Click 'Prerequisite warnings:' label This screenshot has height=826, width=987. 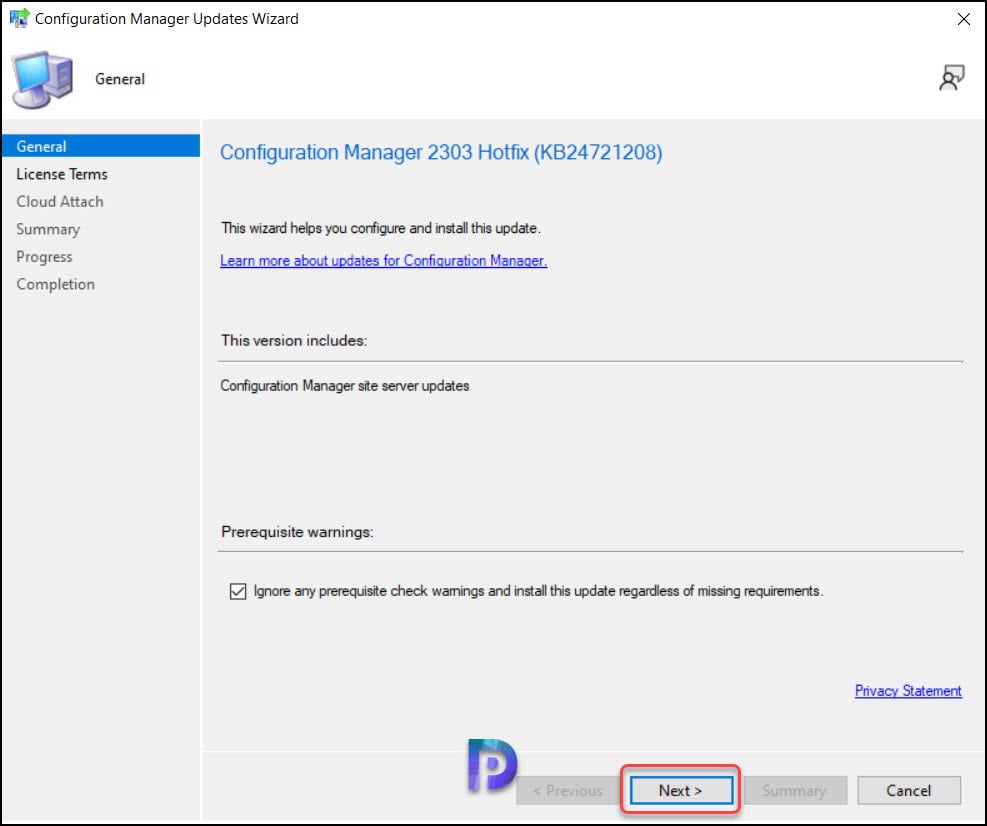(x=297, y=532)
